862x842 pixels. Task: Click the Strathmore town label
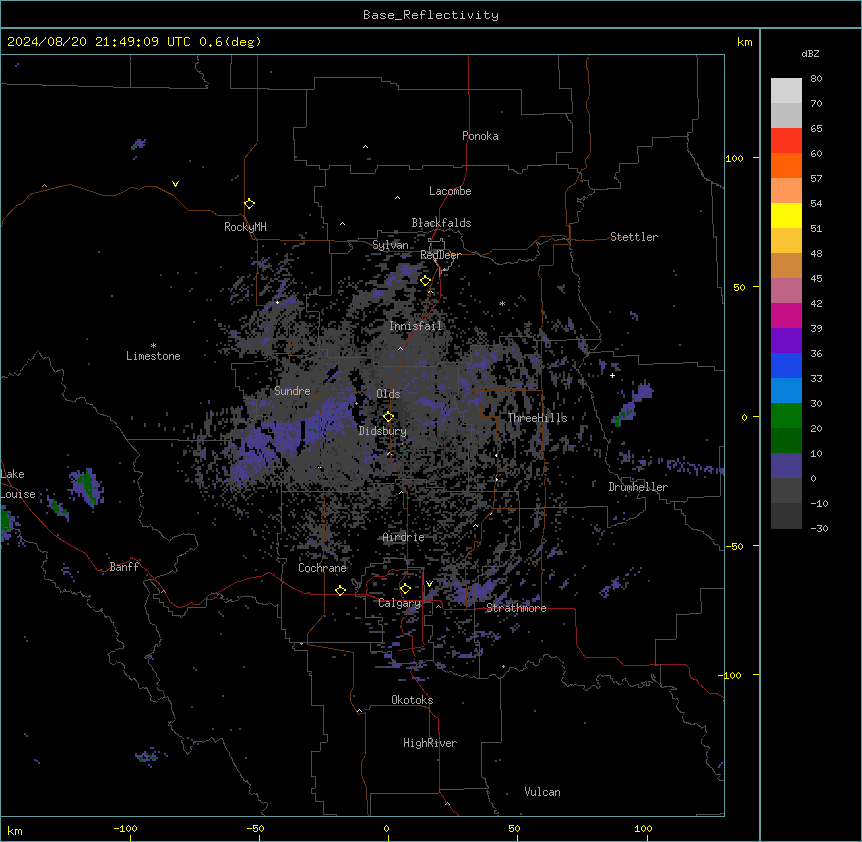click(516, 608)
